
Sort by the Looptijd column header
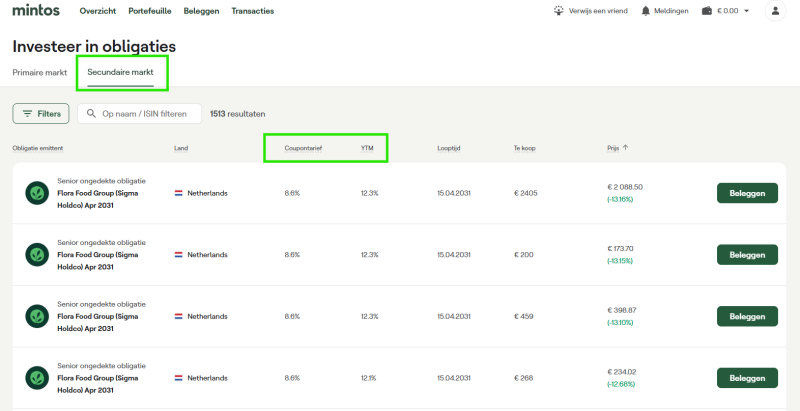(449, 148)
